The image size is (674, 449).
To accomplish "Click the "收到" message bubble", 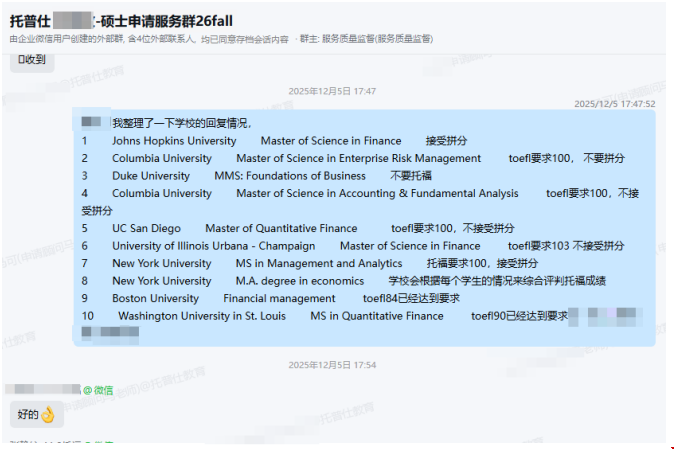I will (32, 59).
